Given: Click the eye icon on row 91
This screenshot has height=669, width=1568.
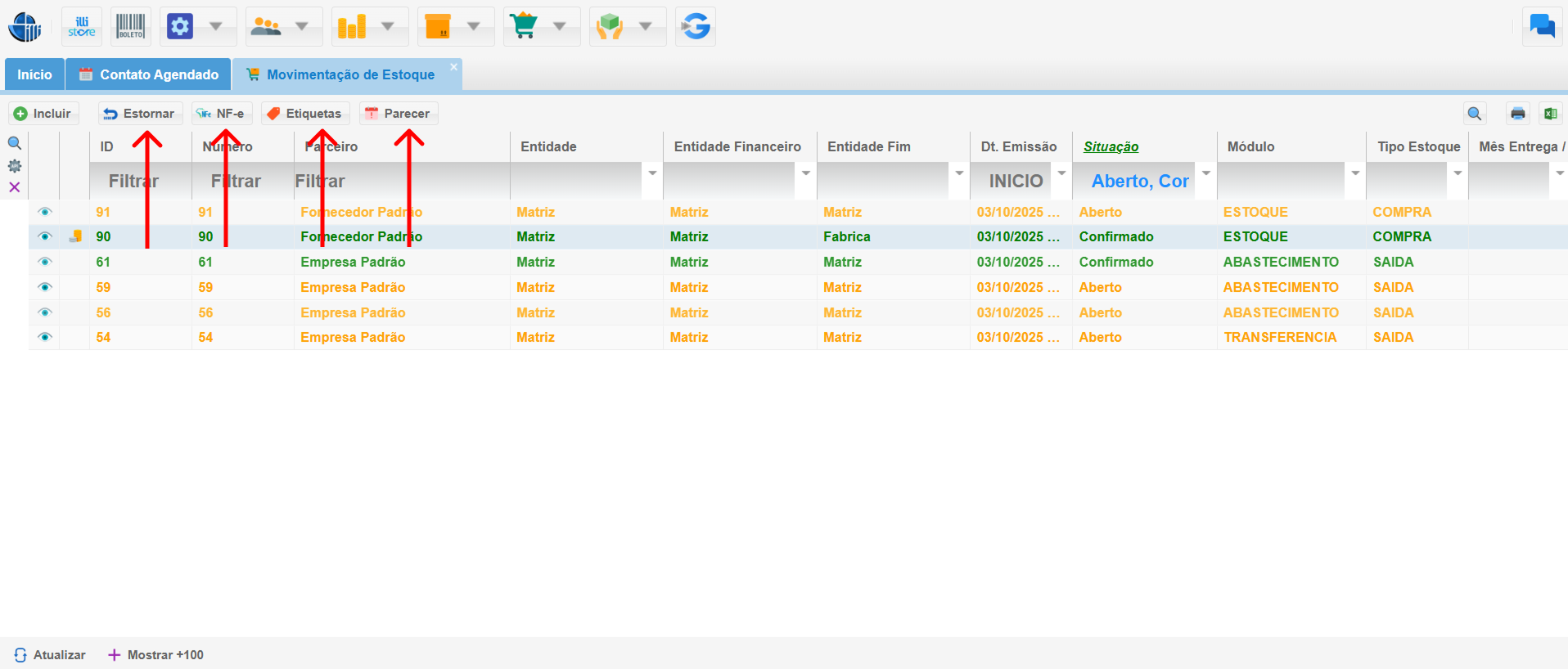Looking at the screenshot, I should [45, 212].
